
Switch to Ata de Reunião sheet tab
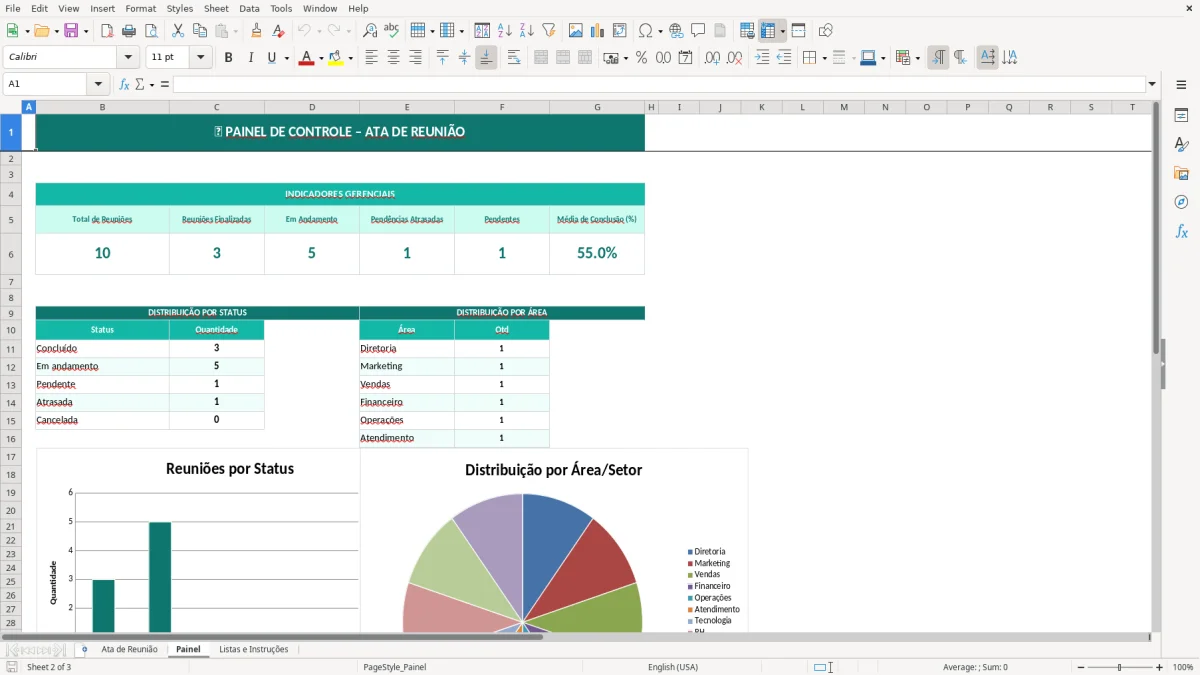point(129,649)
